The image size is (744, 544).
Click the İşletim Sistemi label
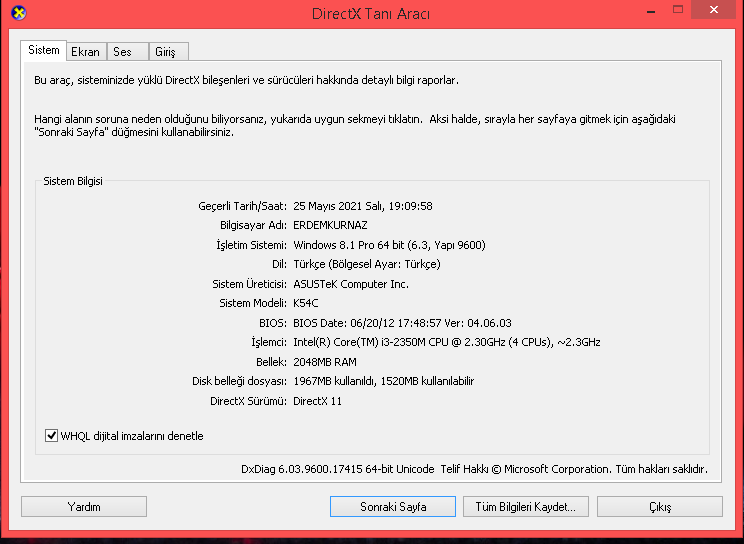coord(251,245)
